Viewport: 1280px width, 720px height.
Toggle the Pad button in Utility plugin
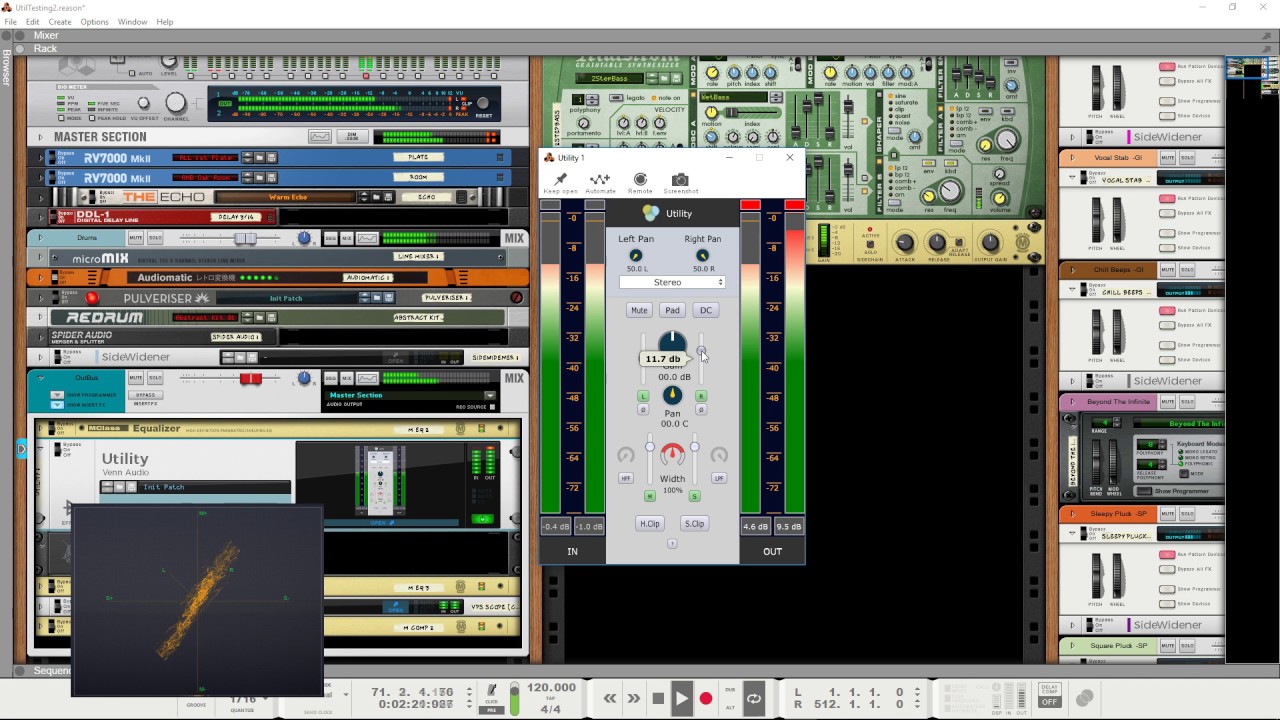pyautogui.click(x=672, y=310)
